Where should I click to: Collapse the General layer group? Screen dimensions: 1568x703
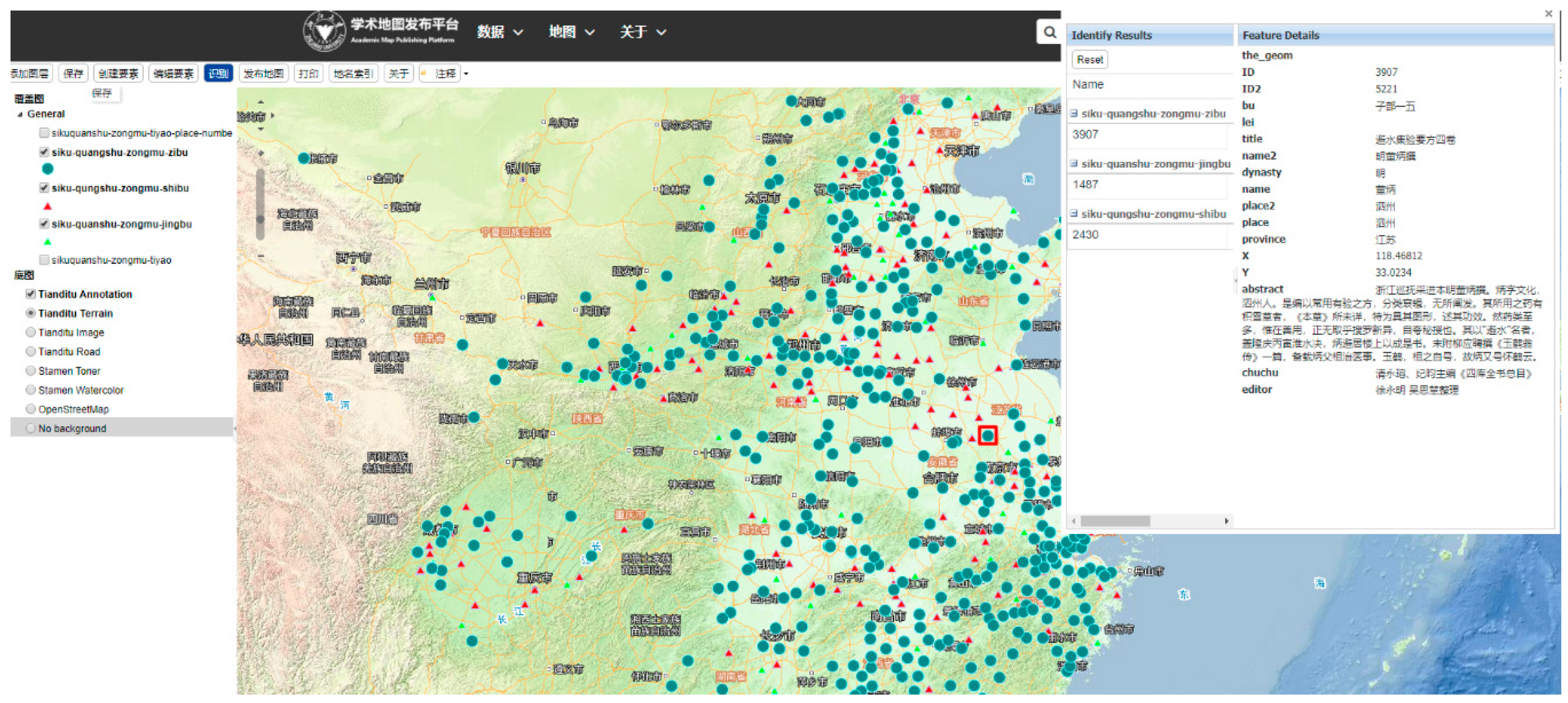pos(20,114)
